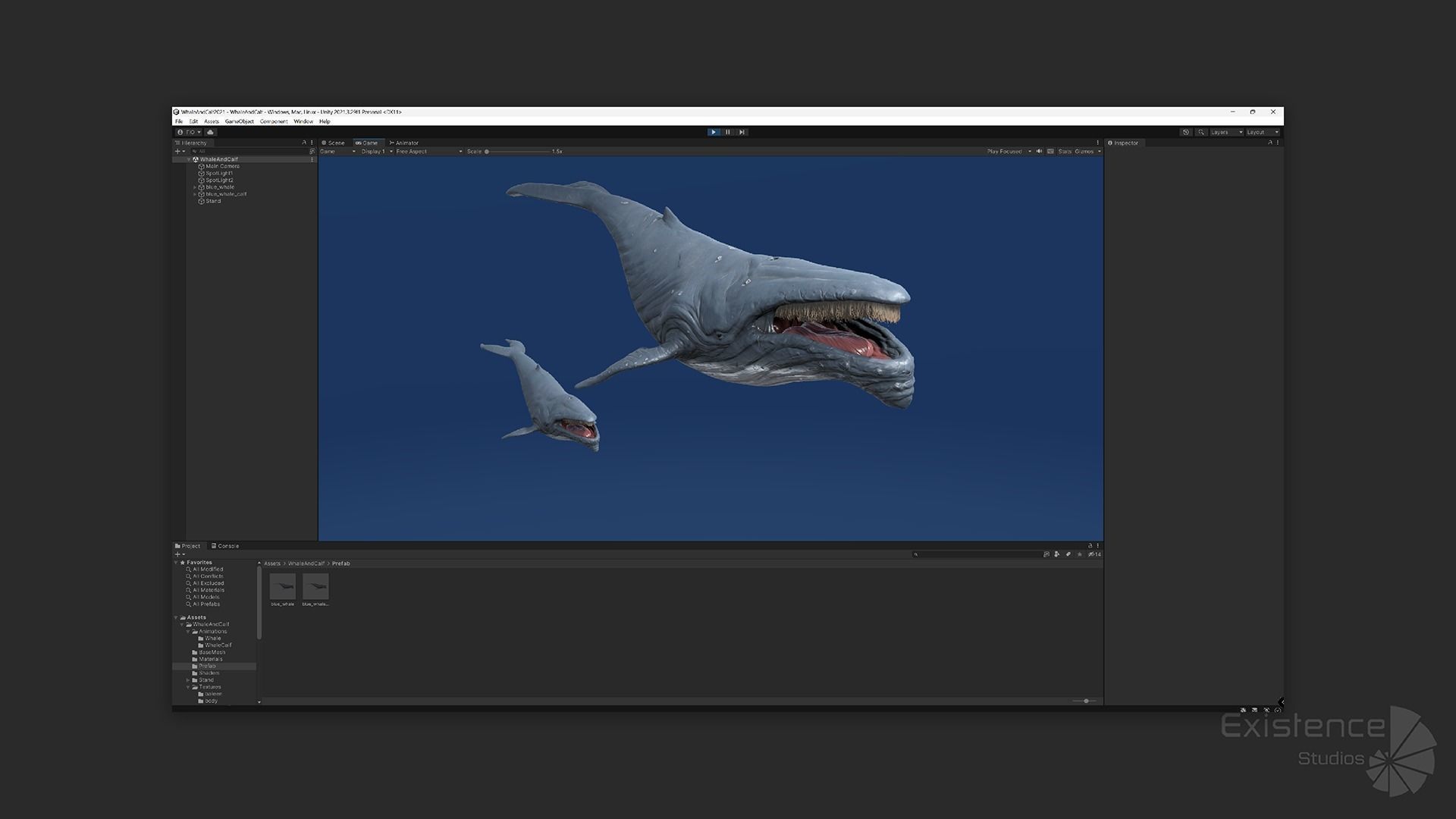
Task: Open the Display 1 dropdown
Action: [x=376, y=152]
